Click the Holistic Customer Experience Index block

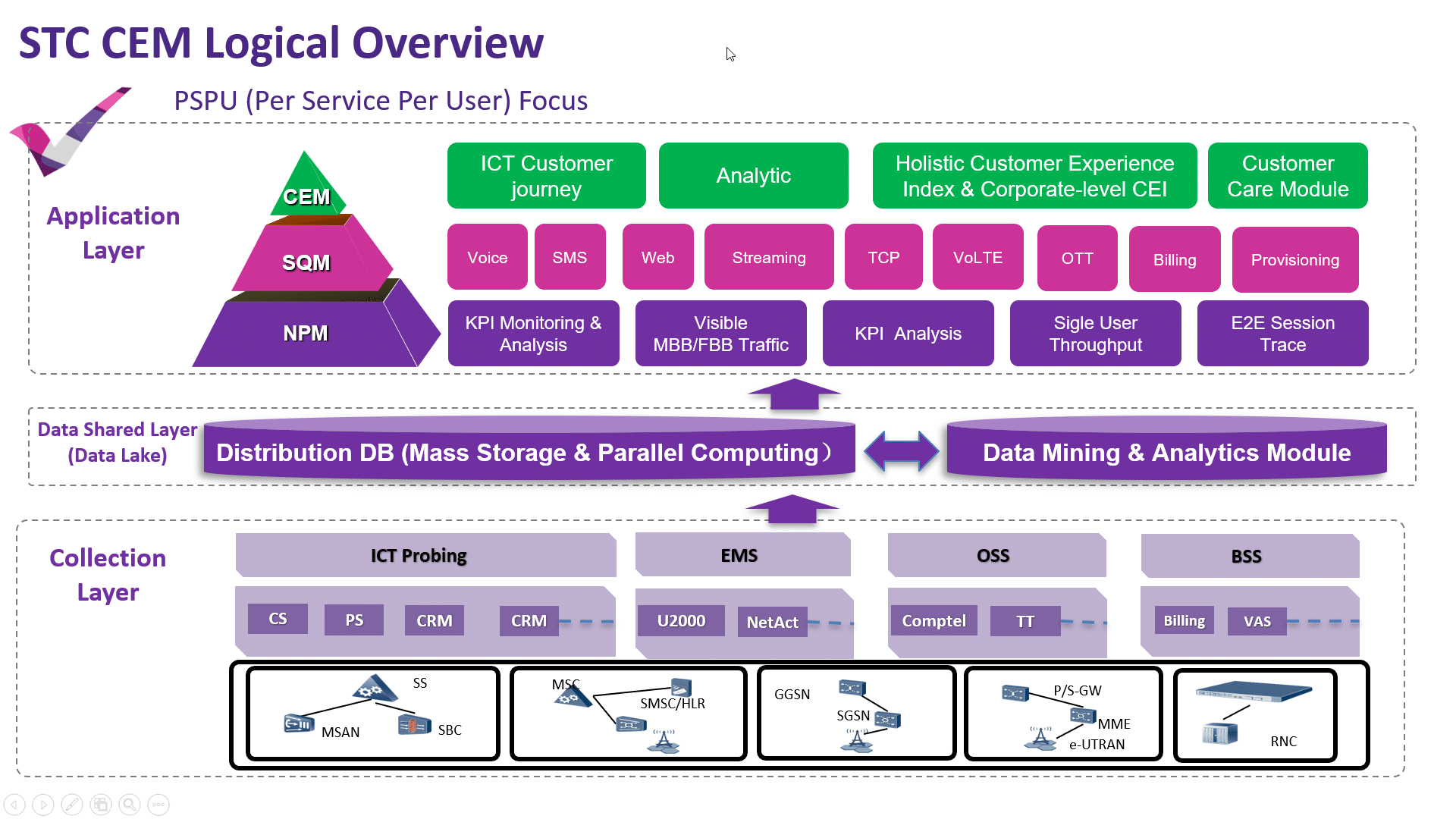pos(1034,175)
